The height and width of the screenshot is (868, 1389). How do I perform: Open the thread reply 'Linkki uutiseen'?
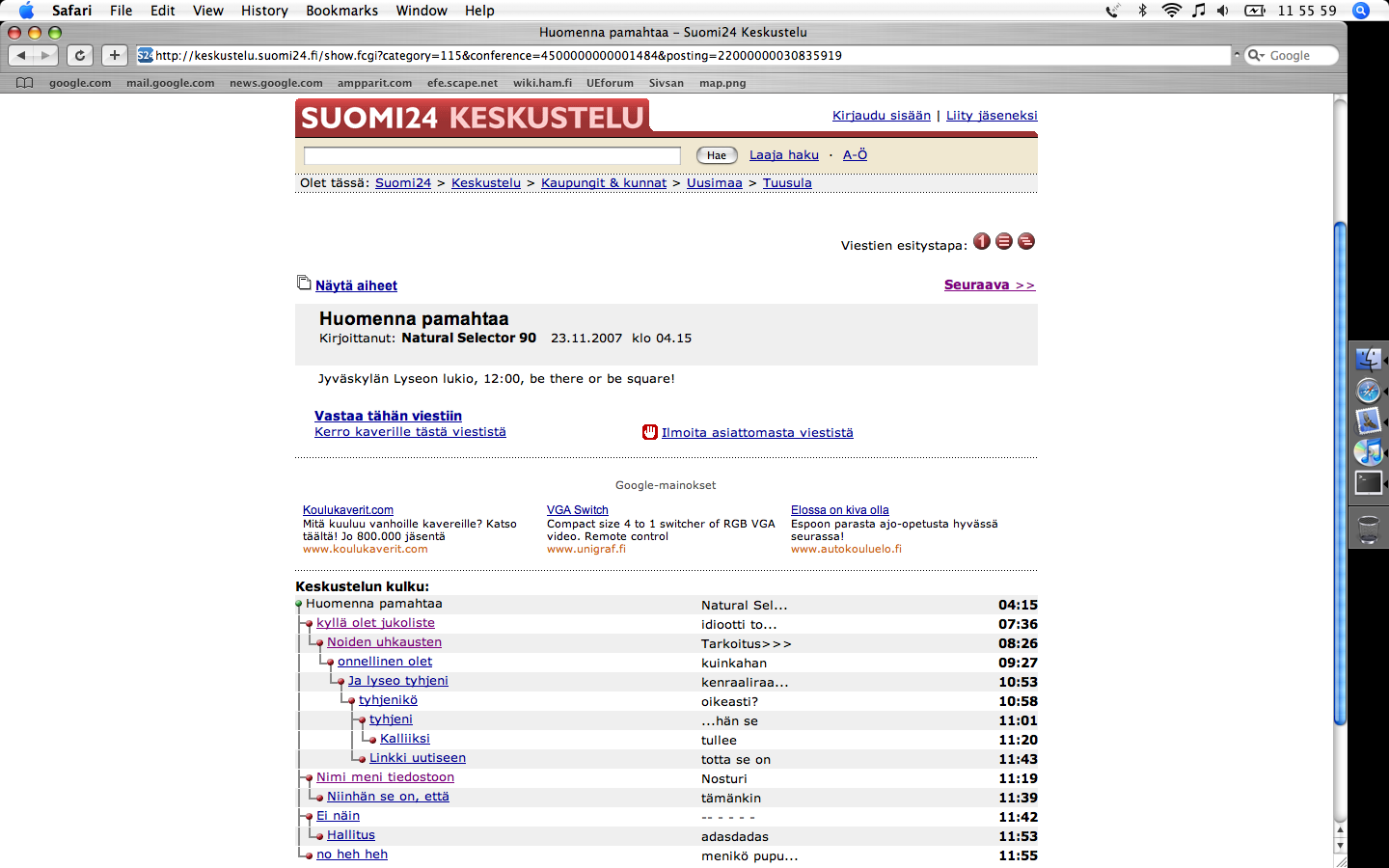tap(418, 758)
